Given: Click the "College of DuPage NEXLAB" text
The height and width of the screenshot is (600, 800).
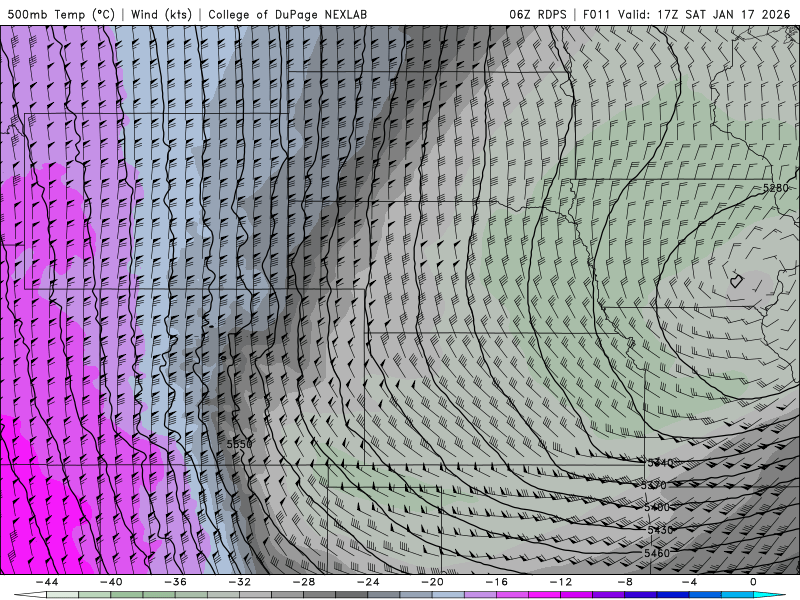Looking at the screenshot, I should [x=287, y=14].
